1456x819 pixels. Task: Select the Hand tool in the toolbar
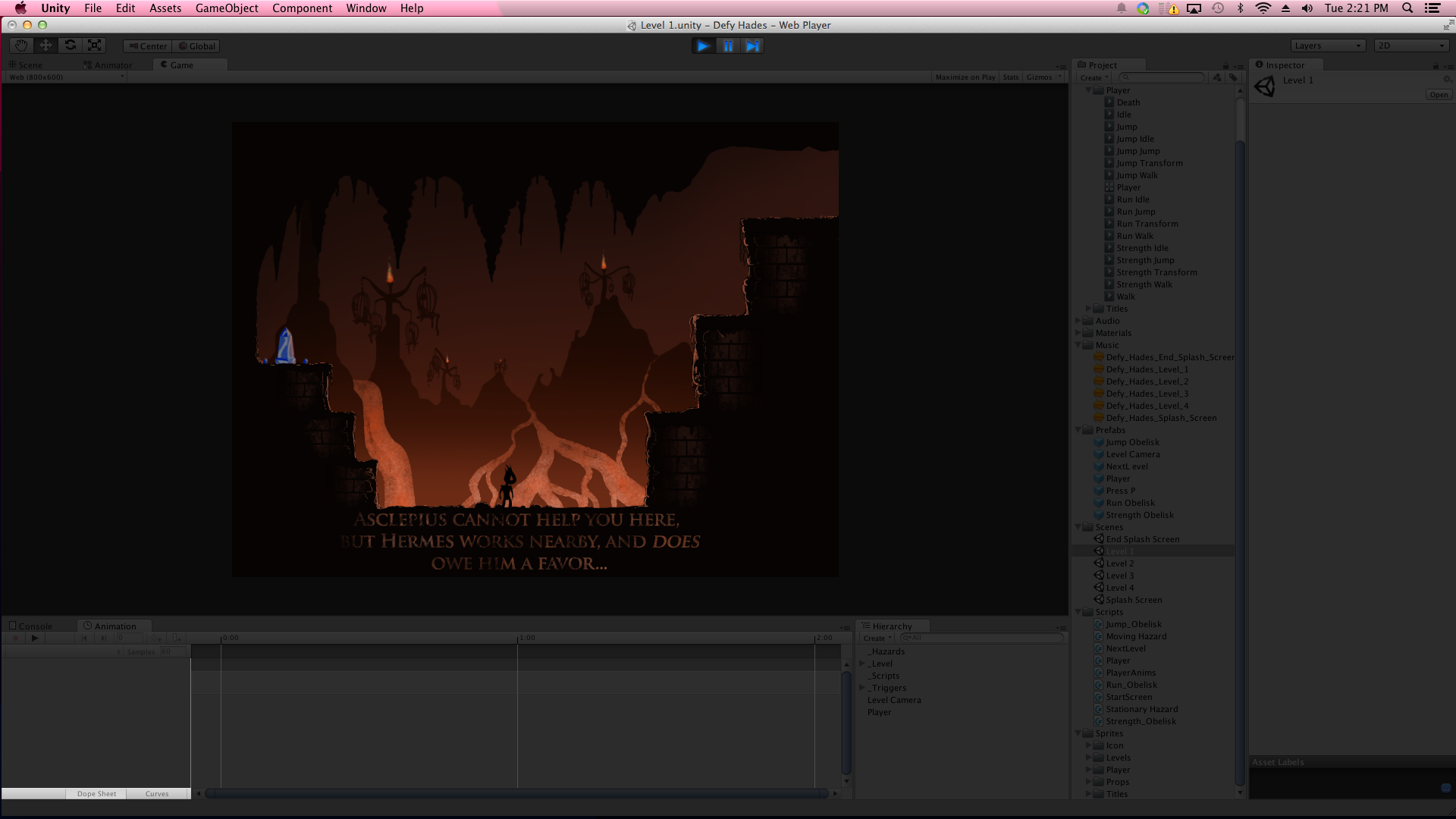pos(21,45)
